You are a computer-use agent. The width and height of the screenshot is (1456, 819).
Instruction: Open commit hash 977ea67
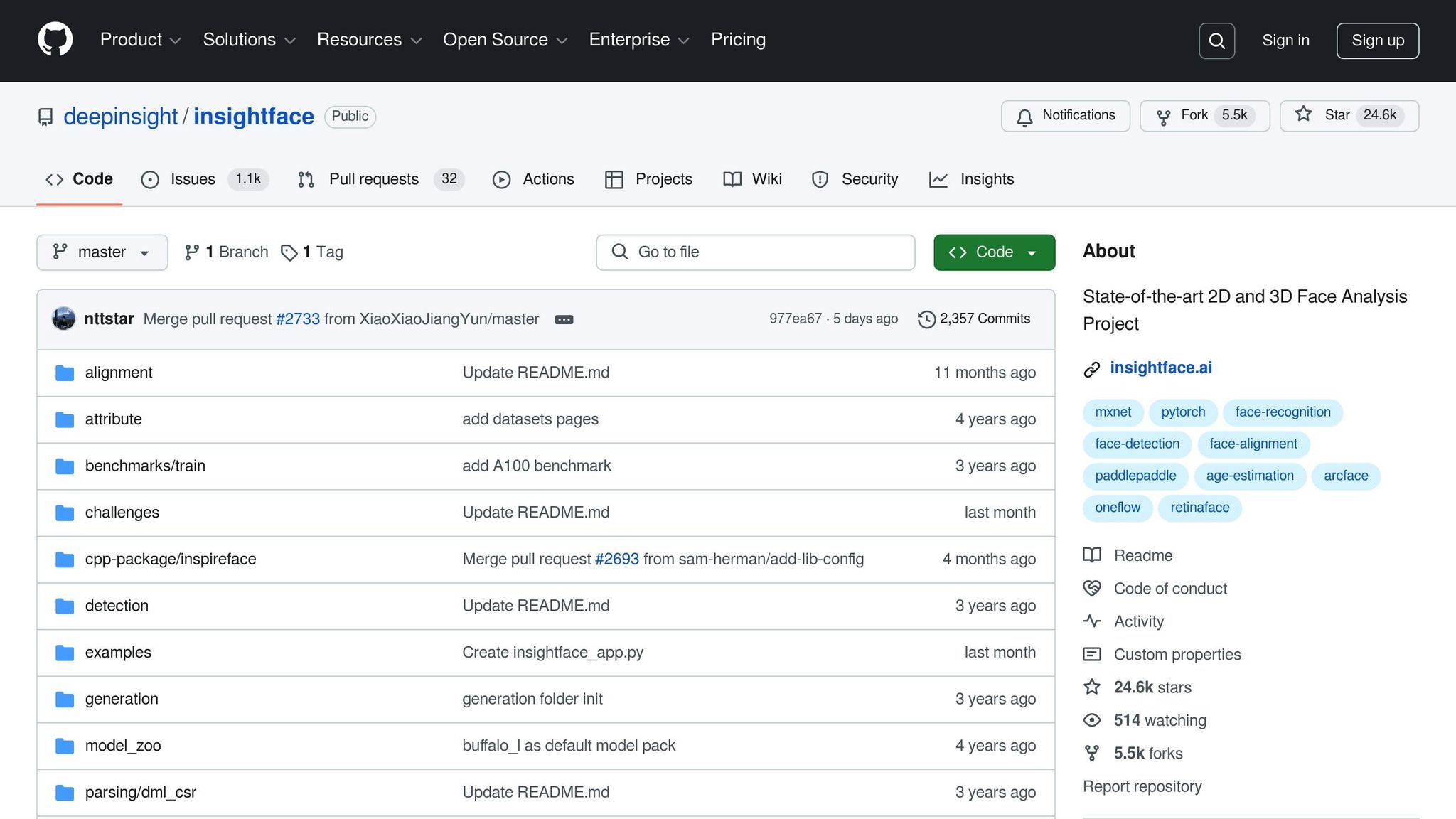pos(795,319)
